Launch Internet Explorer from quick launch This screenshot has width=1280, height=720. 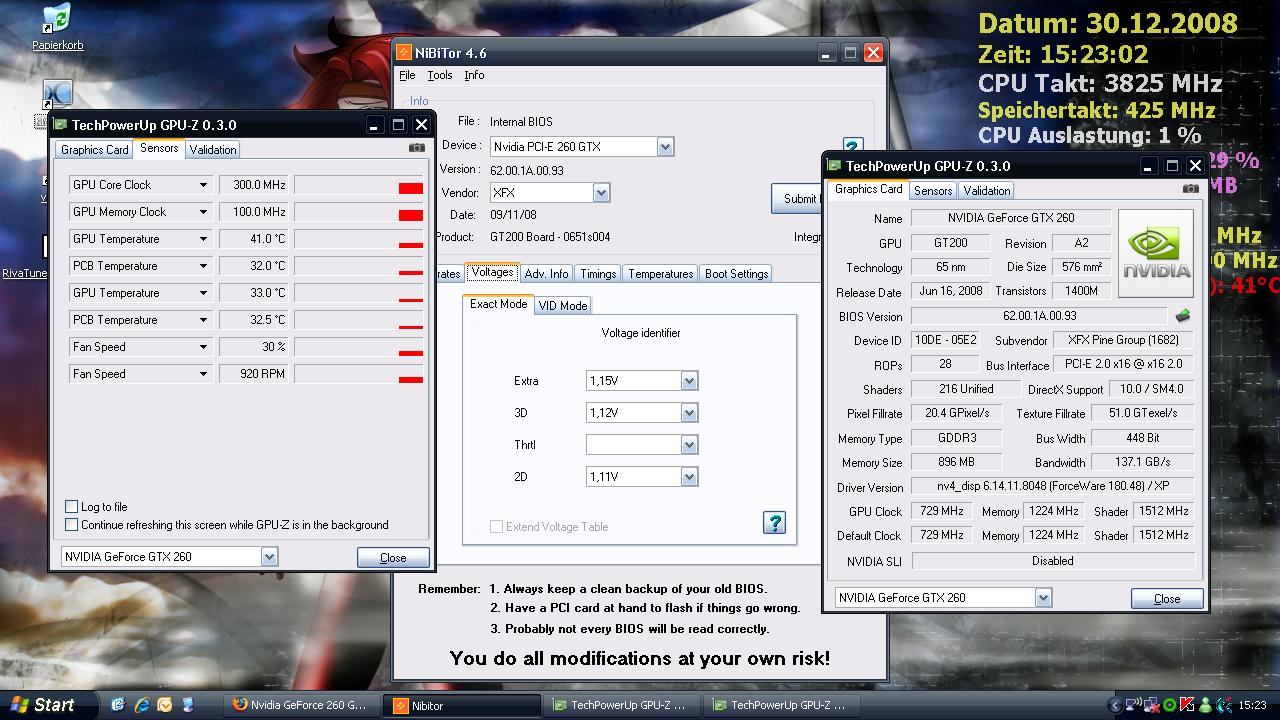pos(141,705)
